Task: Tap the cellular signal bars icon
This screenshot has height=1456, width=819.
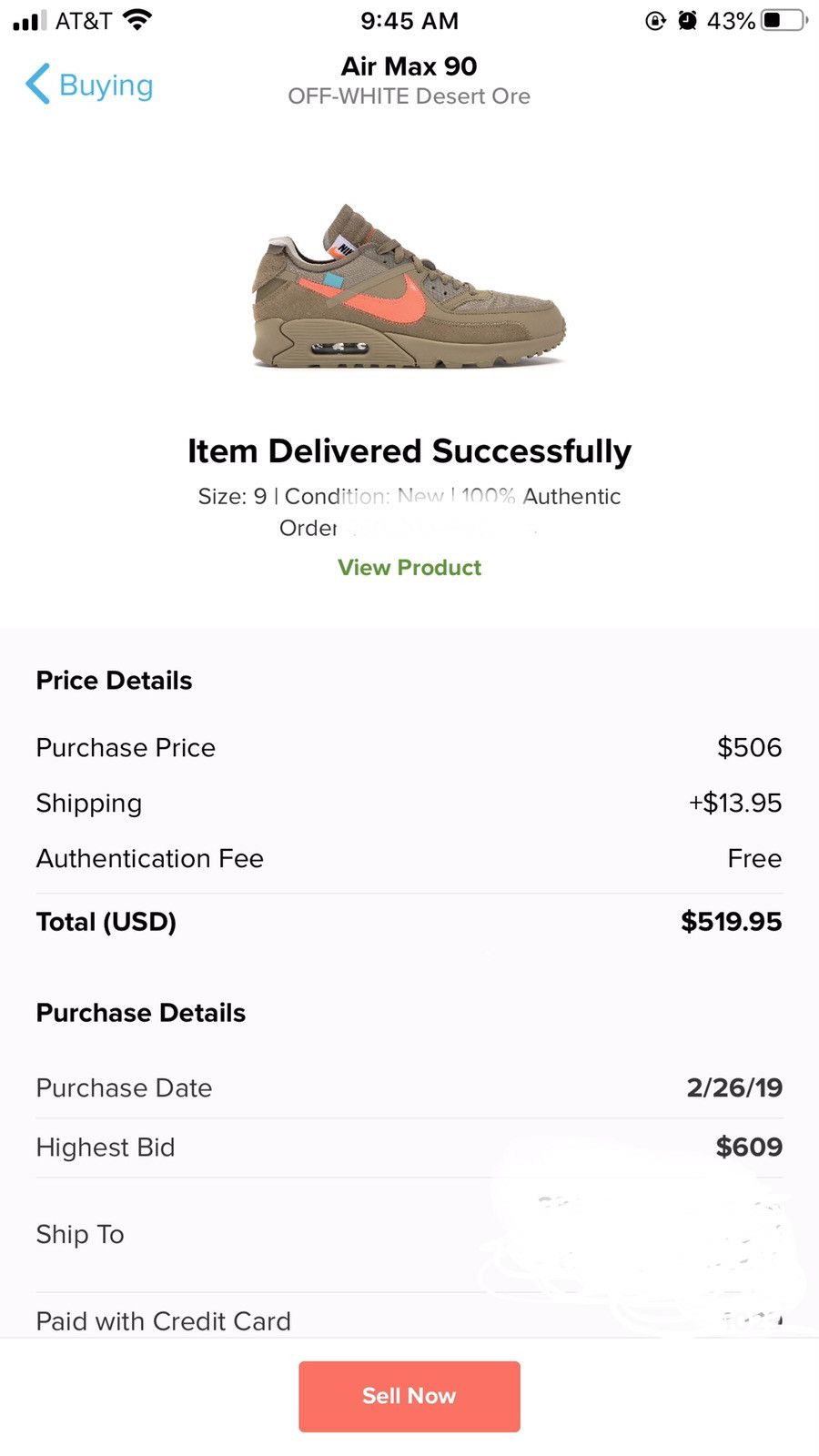Action: (29, 20)
